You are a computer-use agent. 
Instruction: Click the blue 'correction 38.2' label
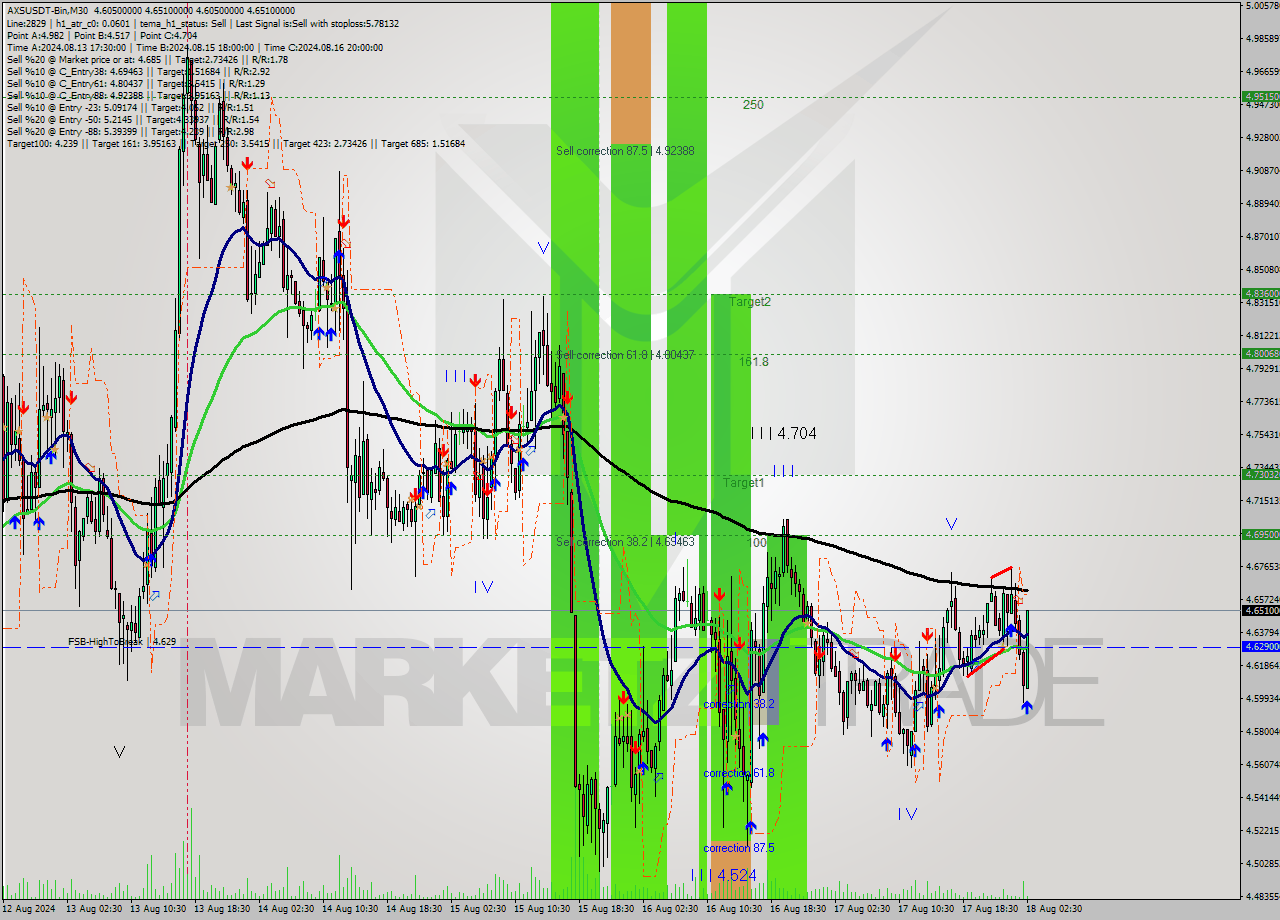pos(739,704)
